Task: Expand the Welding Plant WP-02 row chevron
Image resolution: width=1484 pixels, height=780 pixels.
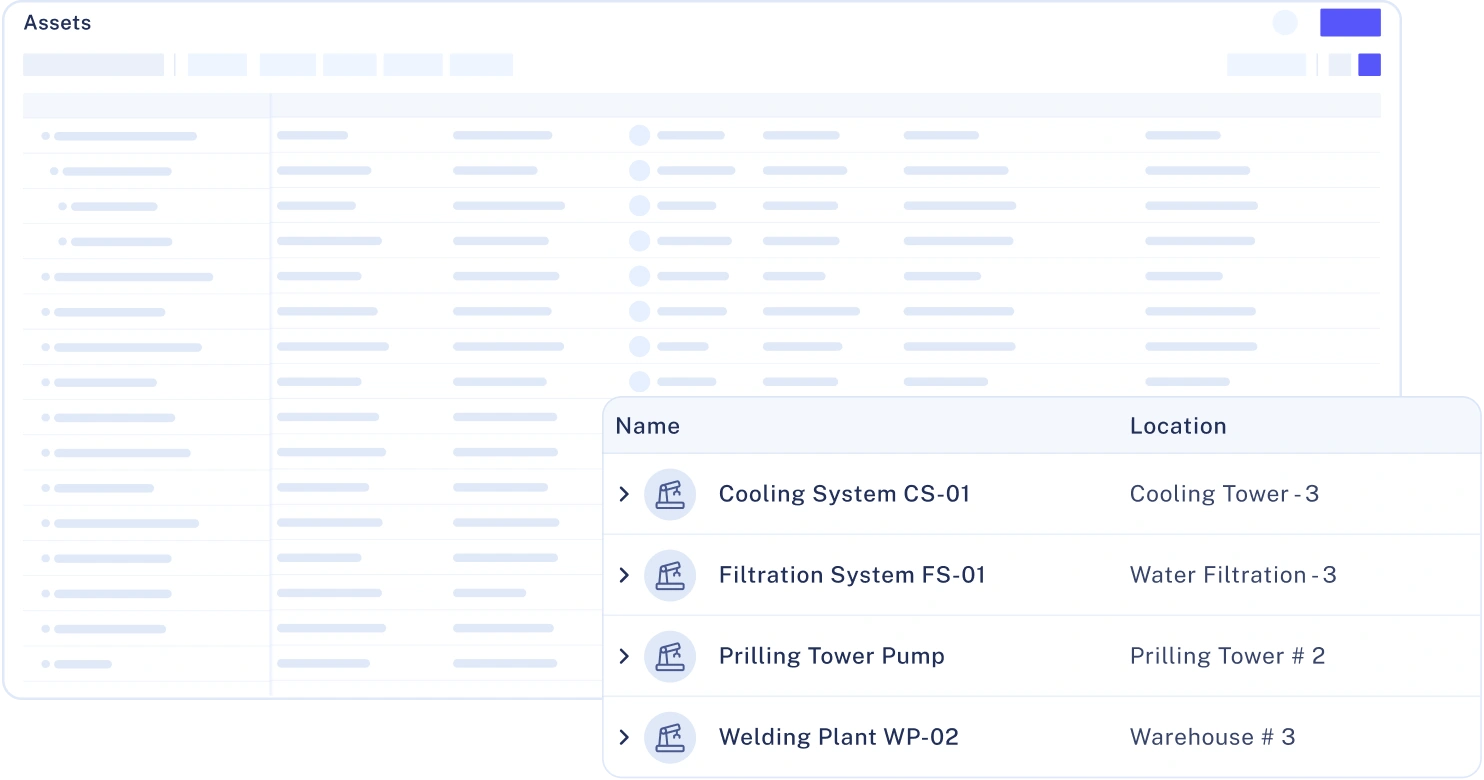Action: pyautogui.click(x=624, y=737)
